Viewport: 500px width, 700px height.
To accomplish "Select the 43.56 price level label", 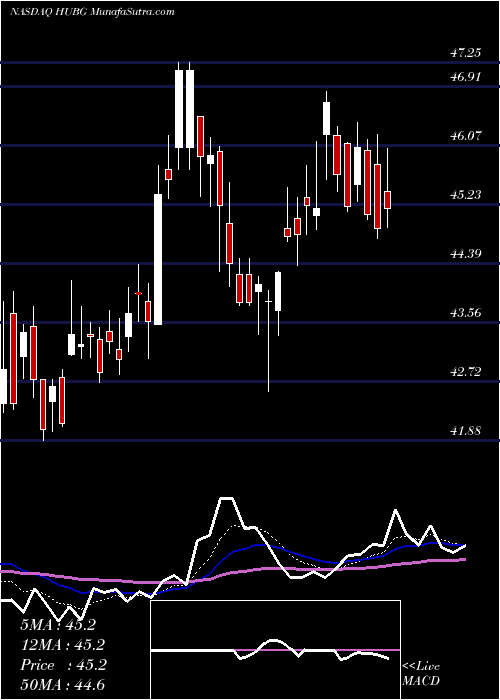I will pyautogui.click(x=466, y=312).
